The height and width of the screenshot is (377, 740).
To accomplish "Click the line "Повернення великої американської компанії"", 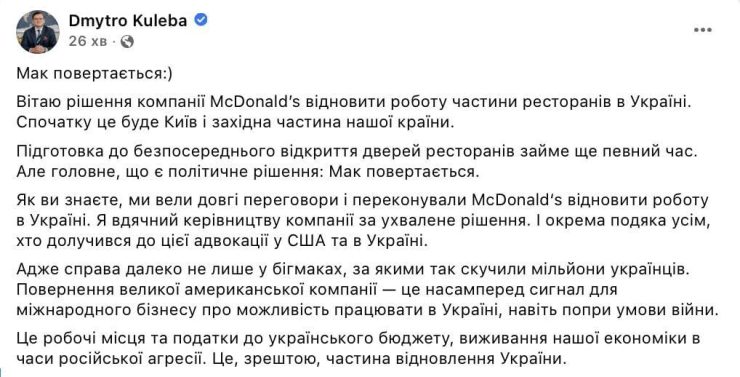I will (317, 290).
